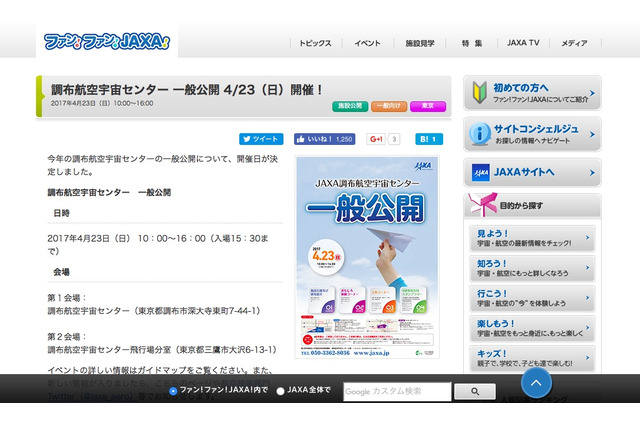Open the 初めての方へ banner
This screenshot has width=640, height=426.
click(x=532, y=93)
